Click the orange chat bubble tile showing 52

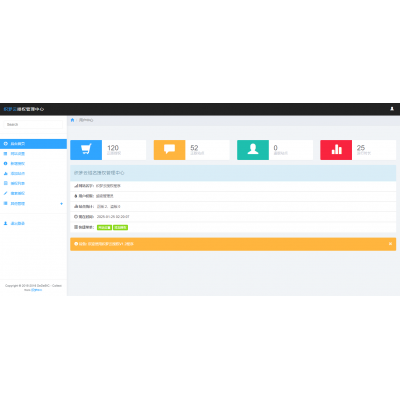tap(191, 150)
